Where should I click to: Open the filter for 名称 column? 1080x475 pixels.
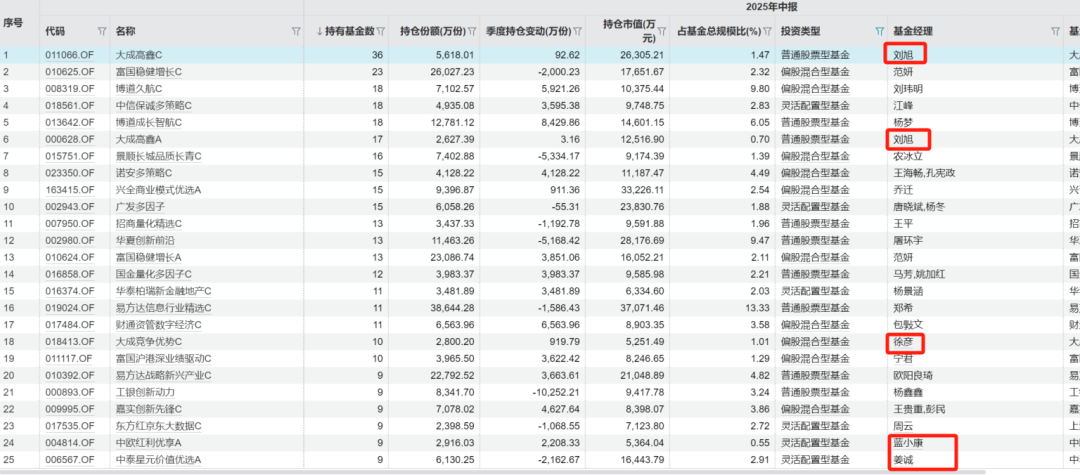[294, 31]
